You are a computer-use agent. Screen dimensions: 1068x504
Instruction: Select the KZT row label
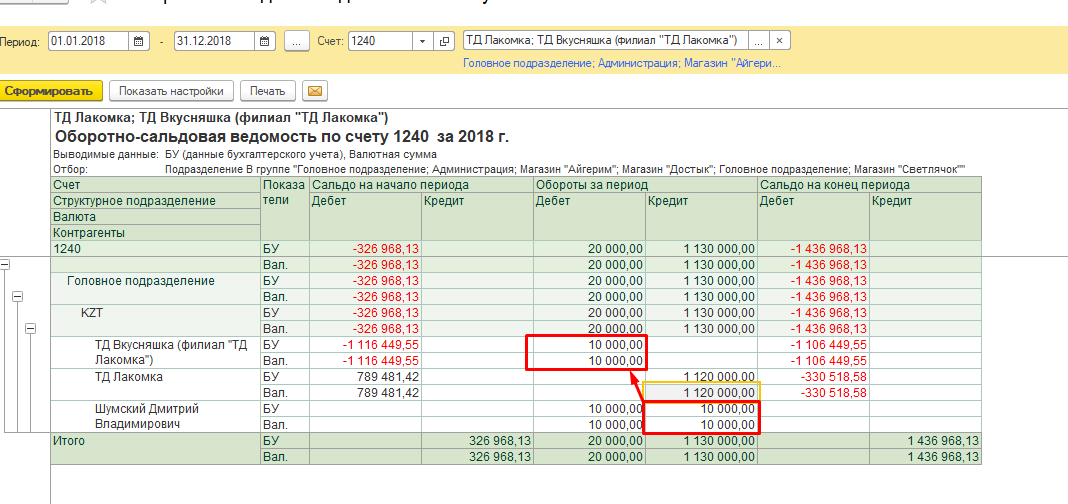[x=91, y=313]
